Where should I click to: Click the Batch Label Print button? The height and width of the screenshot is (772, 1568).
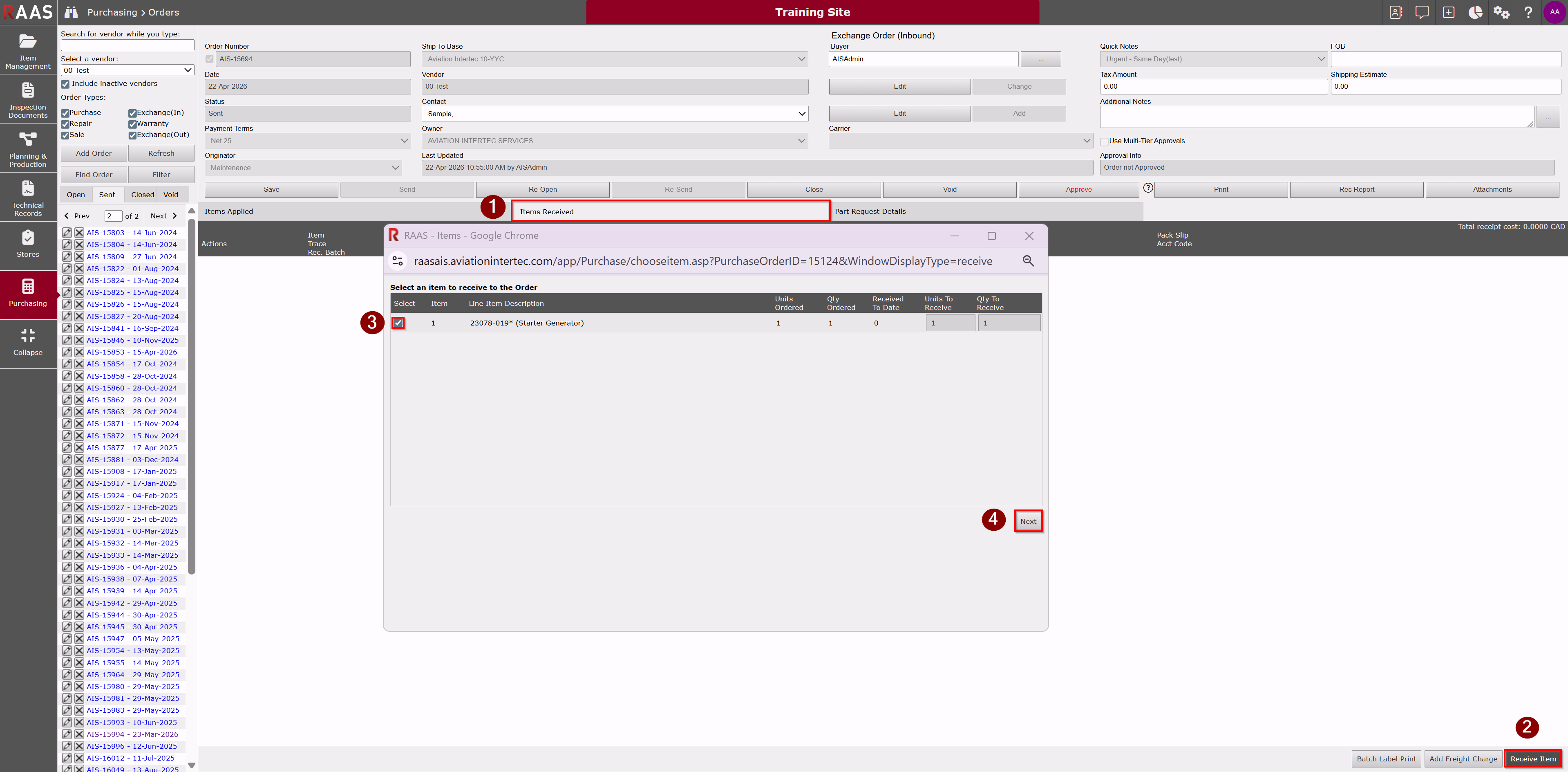(1386, 759)
